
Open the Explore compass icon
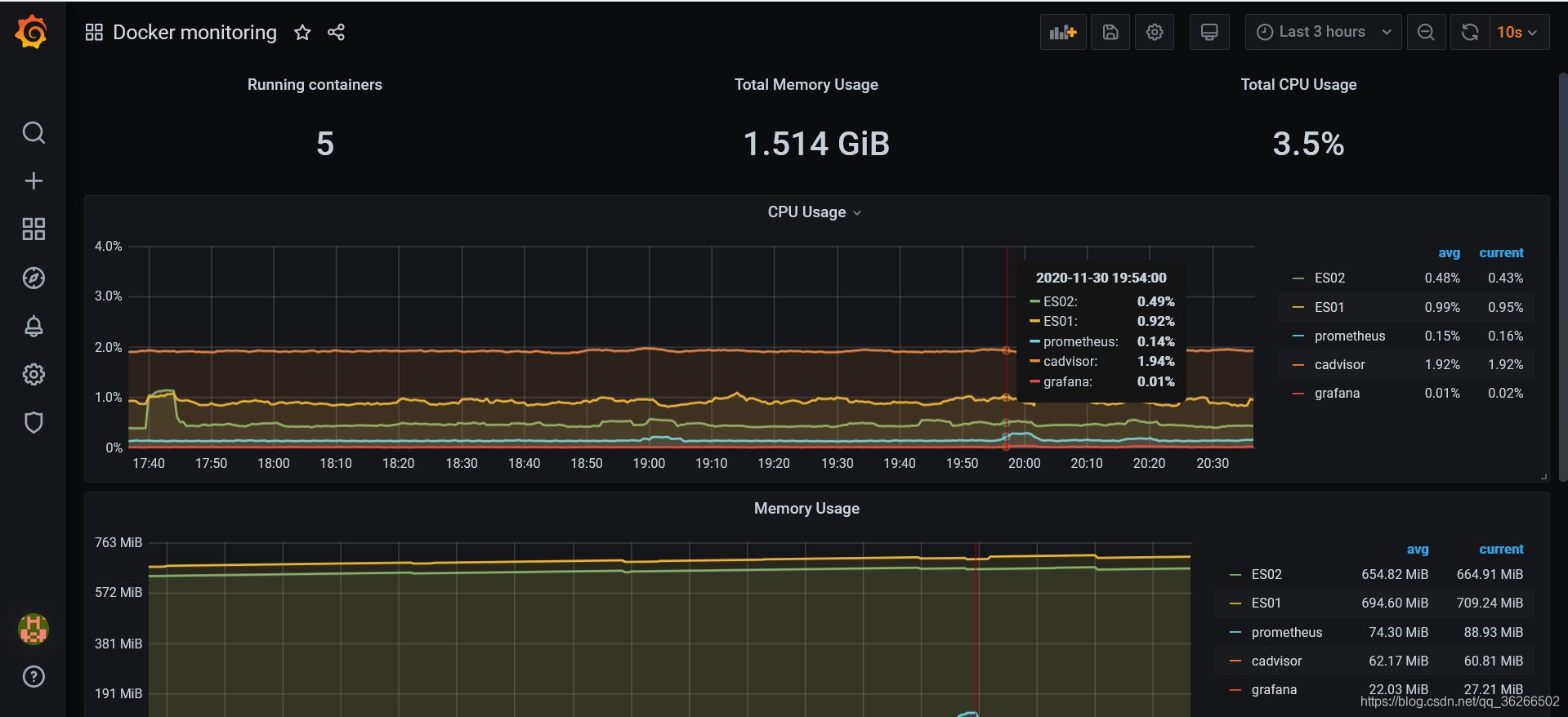coord(34,278)
